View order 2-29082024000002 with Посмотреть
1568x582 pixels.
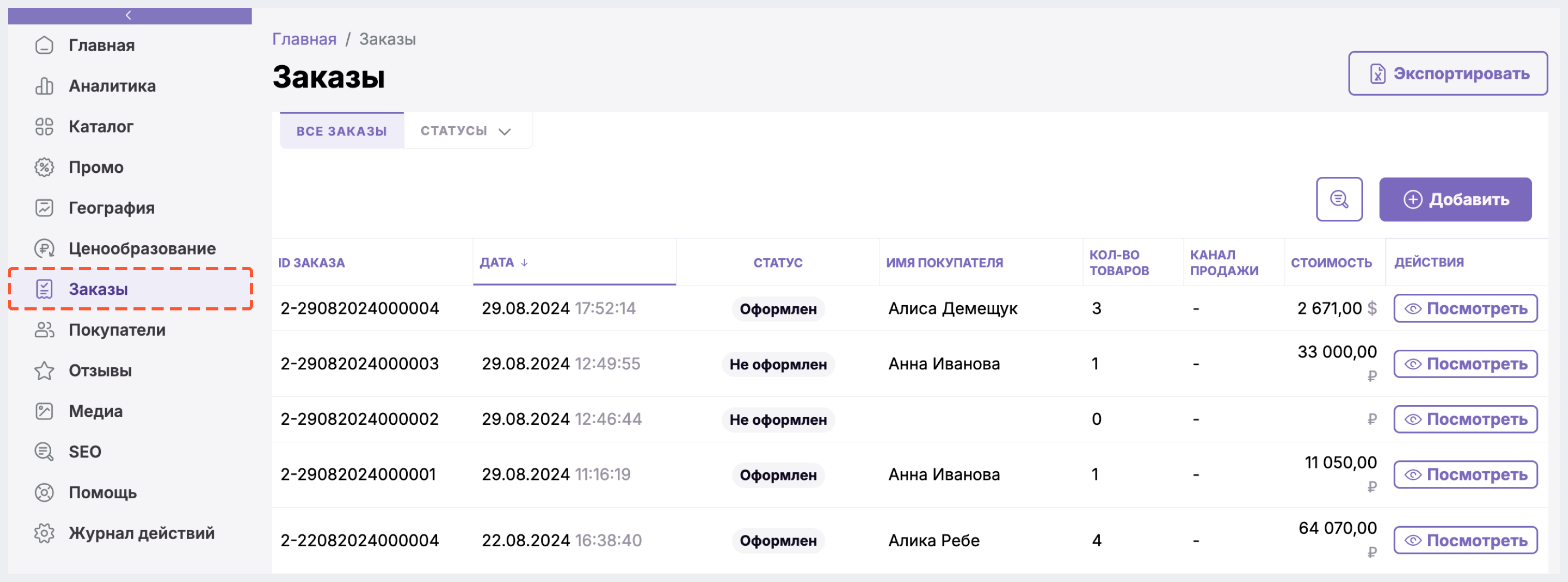[x=1465, y=420]
